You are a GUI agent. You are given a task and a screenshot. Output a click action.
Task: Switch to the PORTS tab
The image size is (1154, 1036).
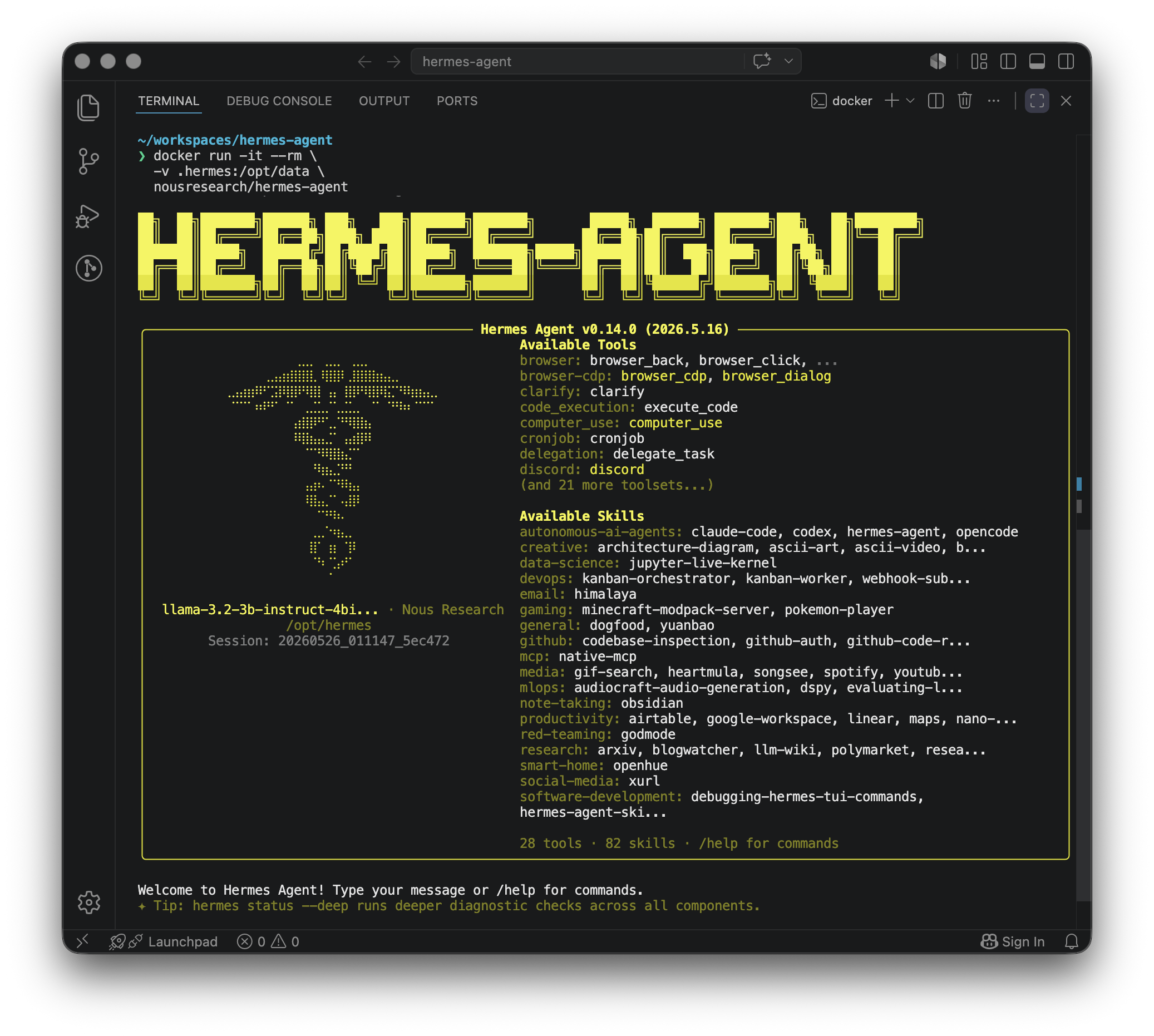457,101
